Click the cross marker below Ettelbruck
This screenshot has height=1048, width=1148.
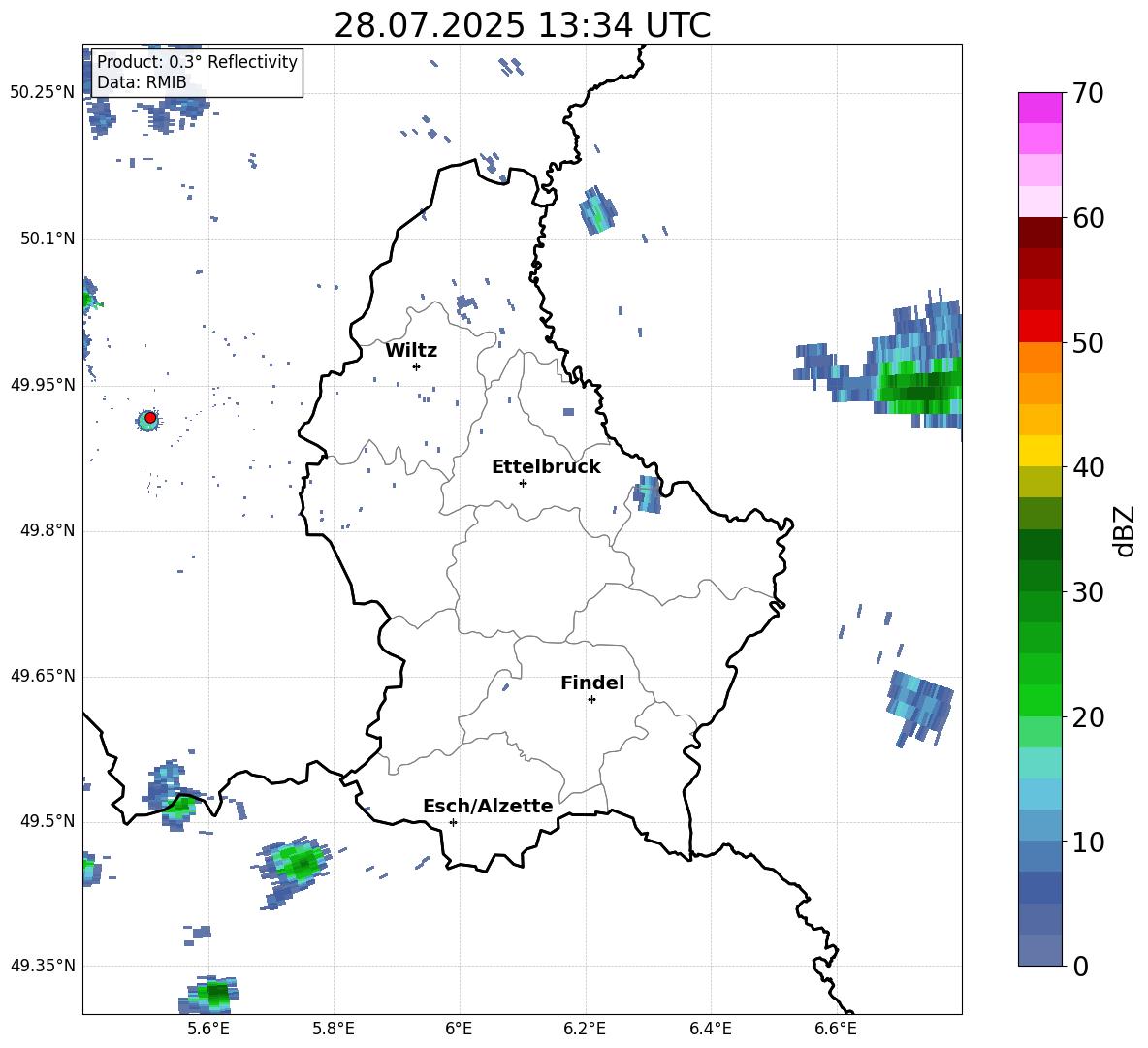[x=523, y=483]
